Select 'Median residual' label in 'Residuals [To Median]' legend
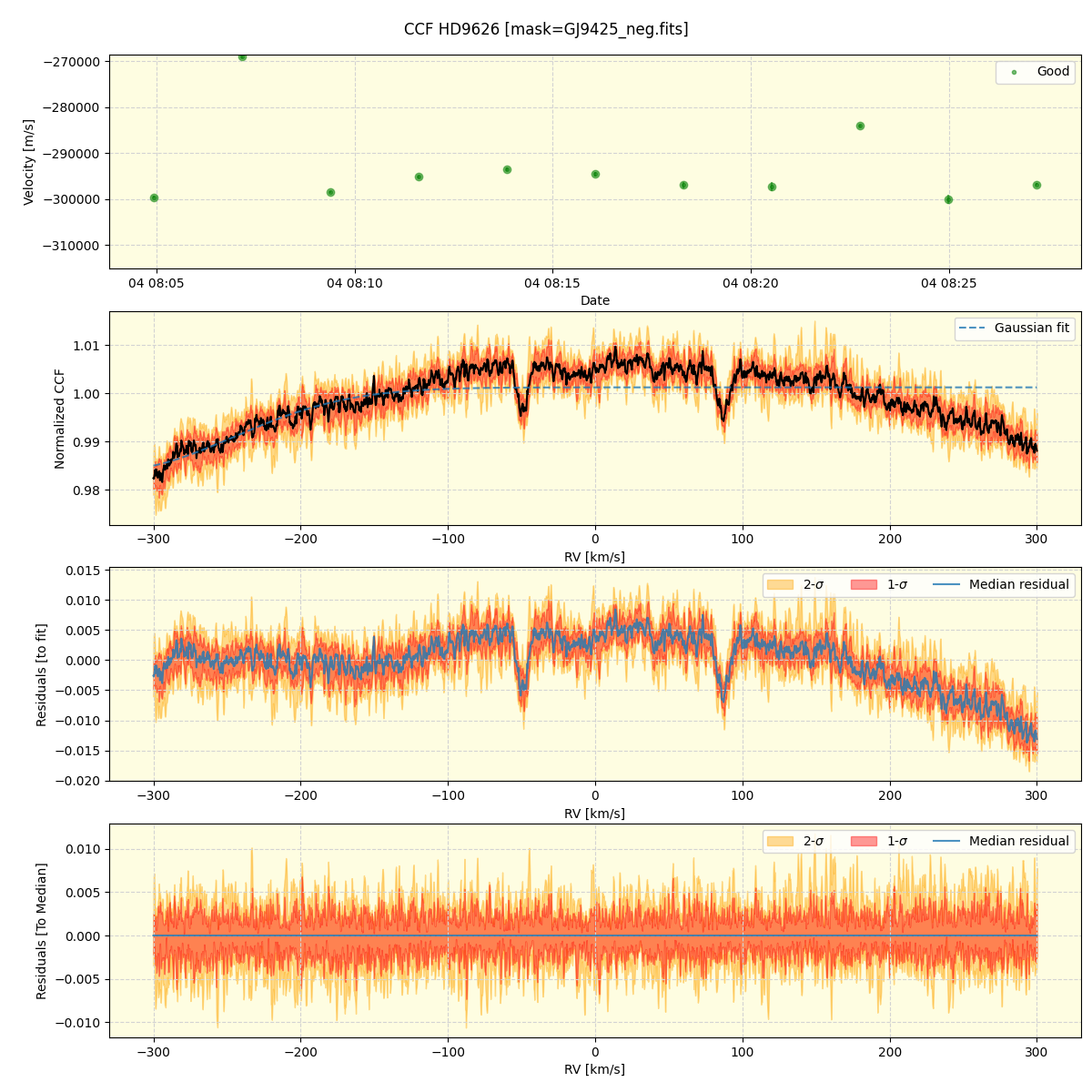This screenshot has height=1092, width=1092. (x=1019, y=841)
